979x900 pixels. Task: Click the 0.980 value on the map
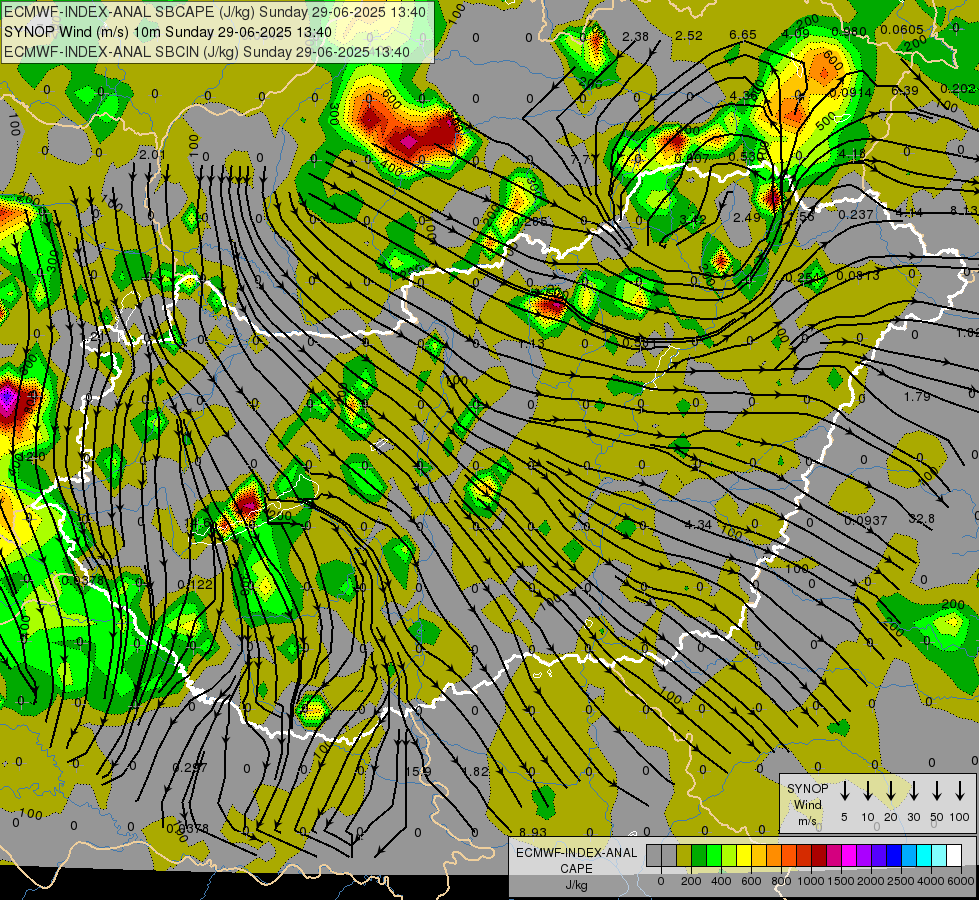click(849, 32)
